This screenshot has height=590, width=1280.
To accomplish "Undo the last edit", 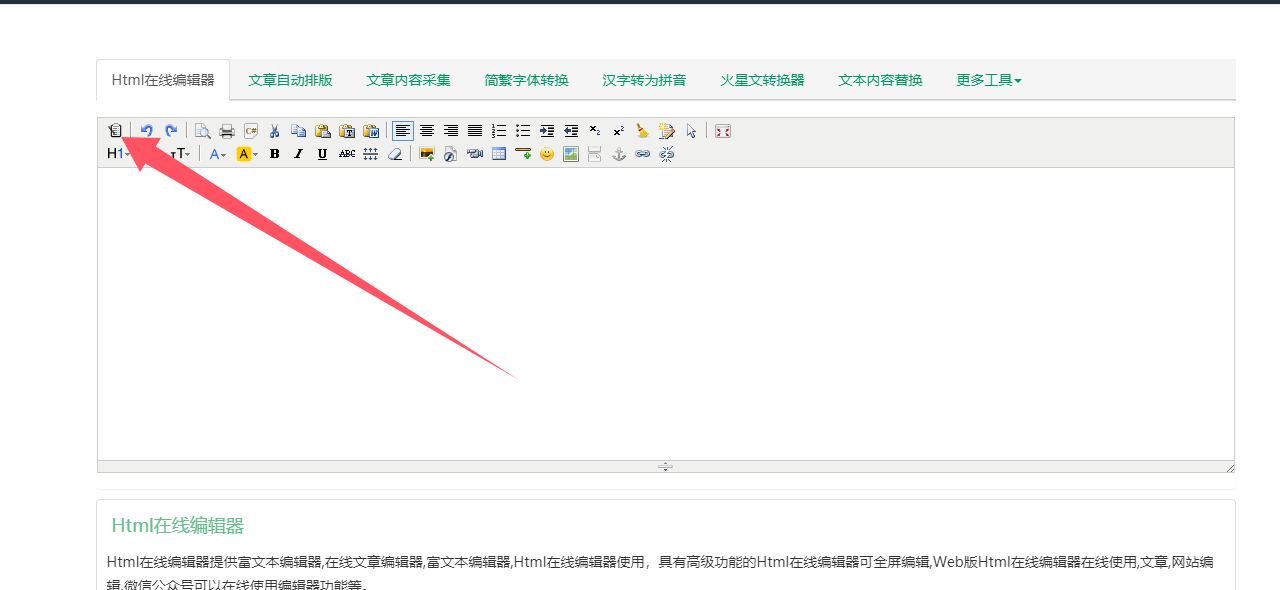I will [x=146, y=130].
